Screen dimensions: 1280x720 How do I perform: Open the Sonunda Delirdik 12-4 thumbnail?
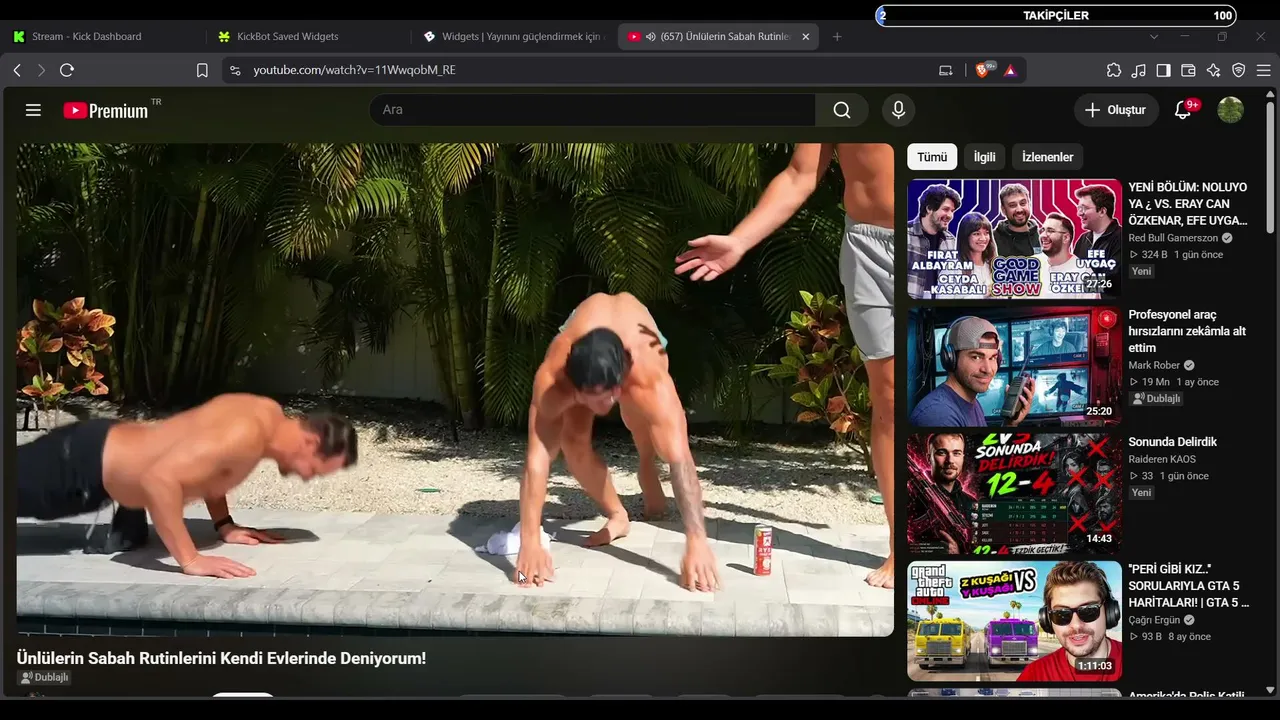(x=1014, y=493)
